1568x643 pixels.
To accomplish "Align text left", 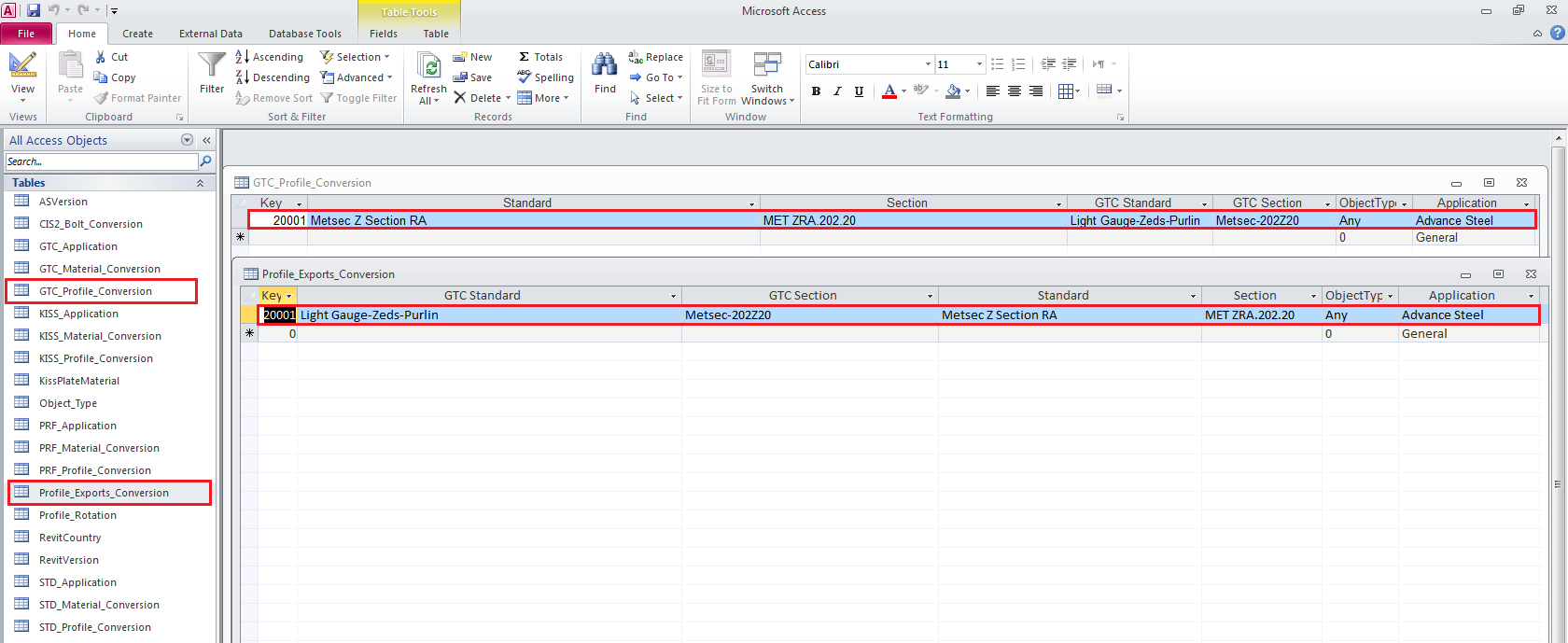I will (992, 91).
